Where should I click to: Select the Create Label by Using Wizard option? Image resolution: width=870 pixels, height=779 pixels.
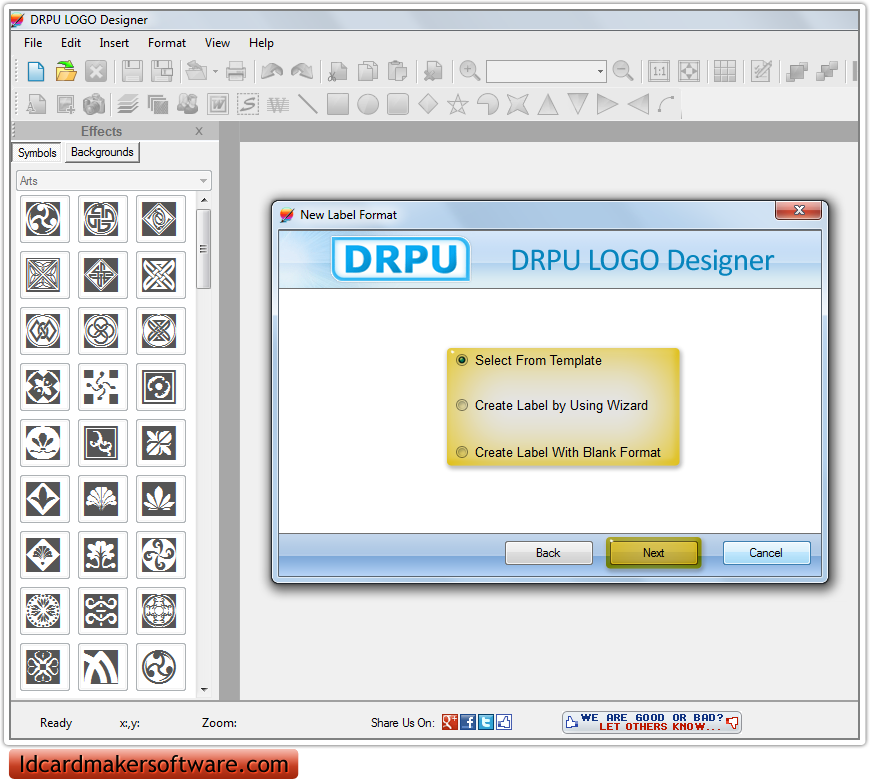coord(462,405)
